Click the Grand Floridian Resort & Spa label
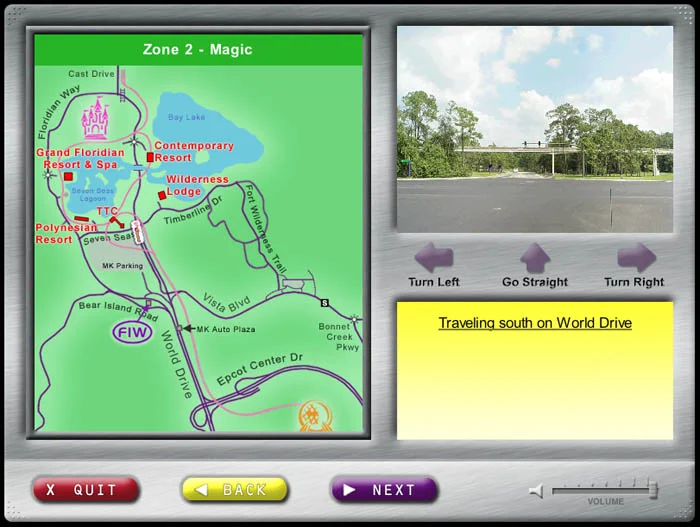The width and height of the screenshot is (700, 527). point(80,158)
